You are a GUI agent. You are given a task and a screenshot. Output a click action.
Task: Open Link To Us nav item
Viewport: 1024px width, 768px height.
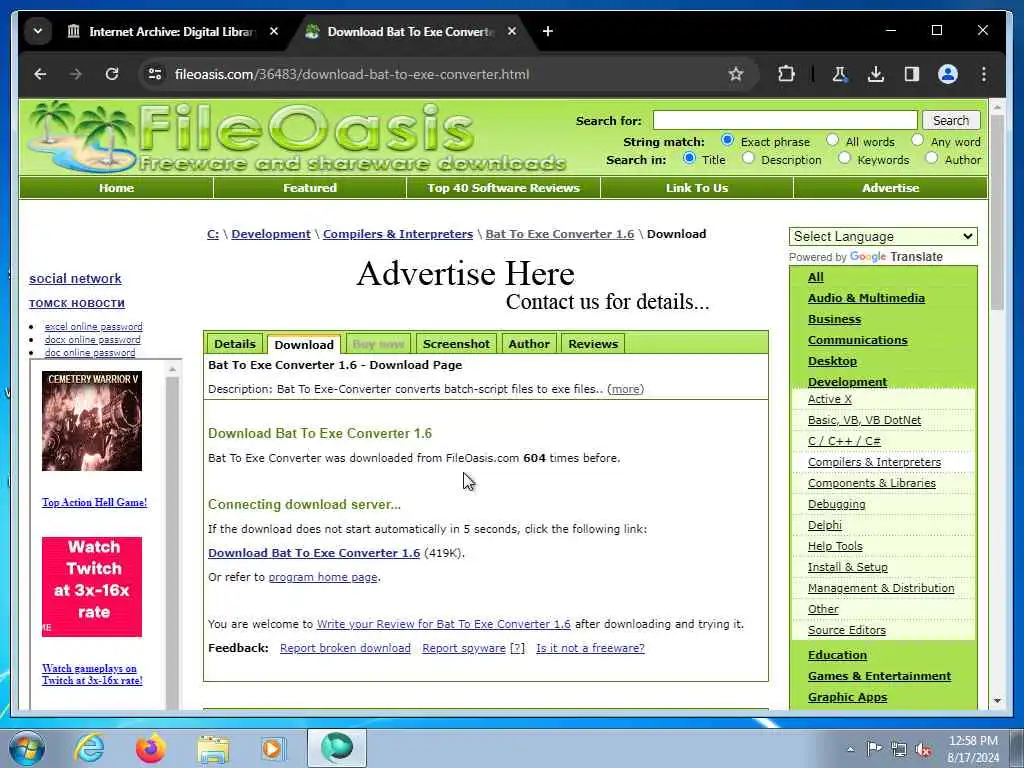click(697, 188)
